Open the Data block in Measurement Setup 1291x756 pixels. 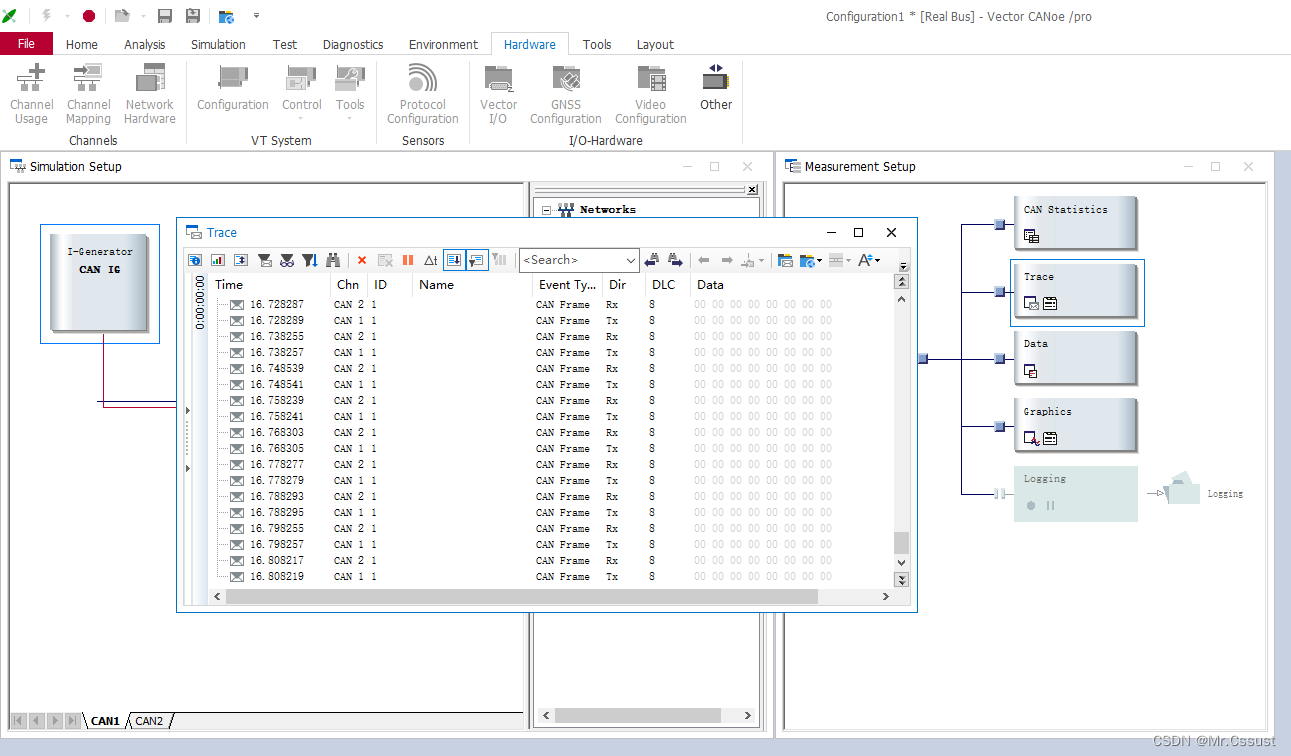pyautogui.click(x=1075, y=357)
